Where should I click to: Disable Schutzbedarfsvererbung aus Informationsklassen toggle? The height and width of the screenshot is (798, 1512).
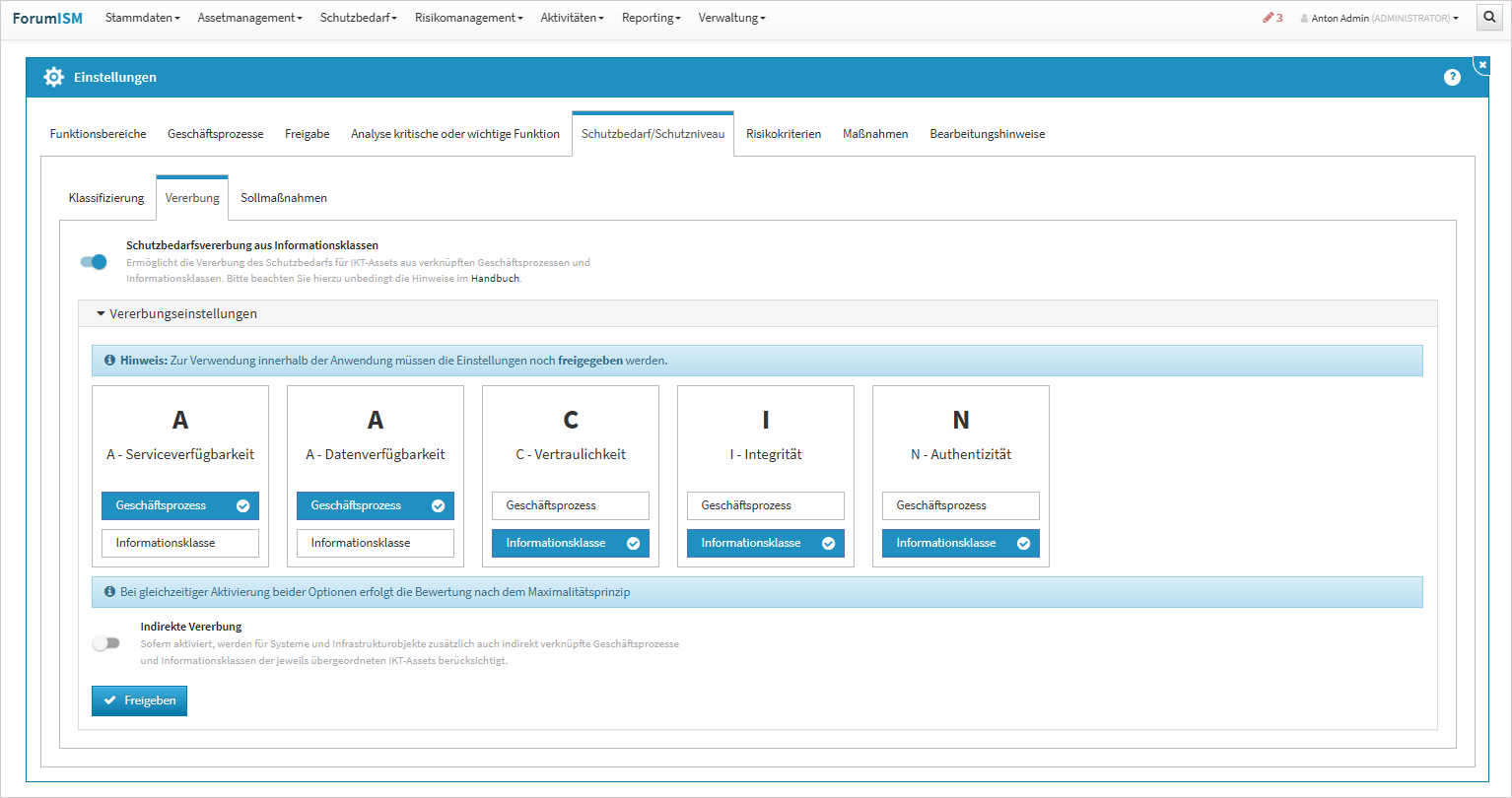tap(94, 262)
